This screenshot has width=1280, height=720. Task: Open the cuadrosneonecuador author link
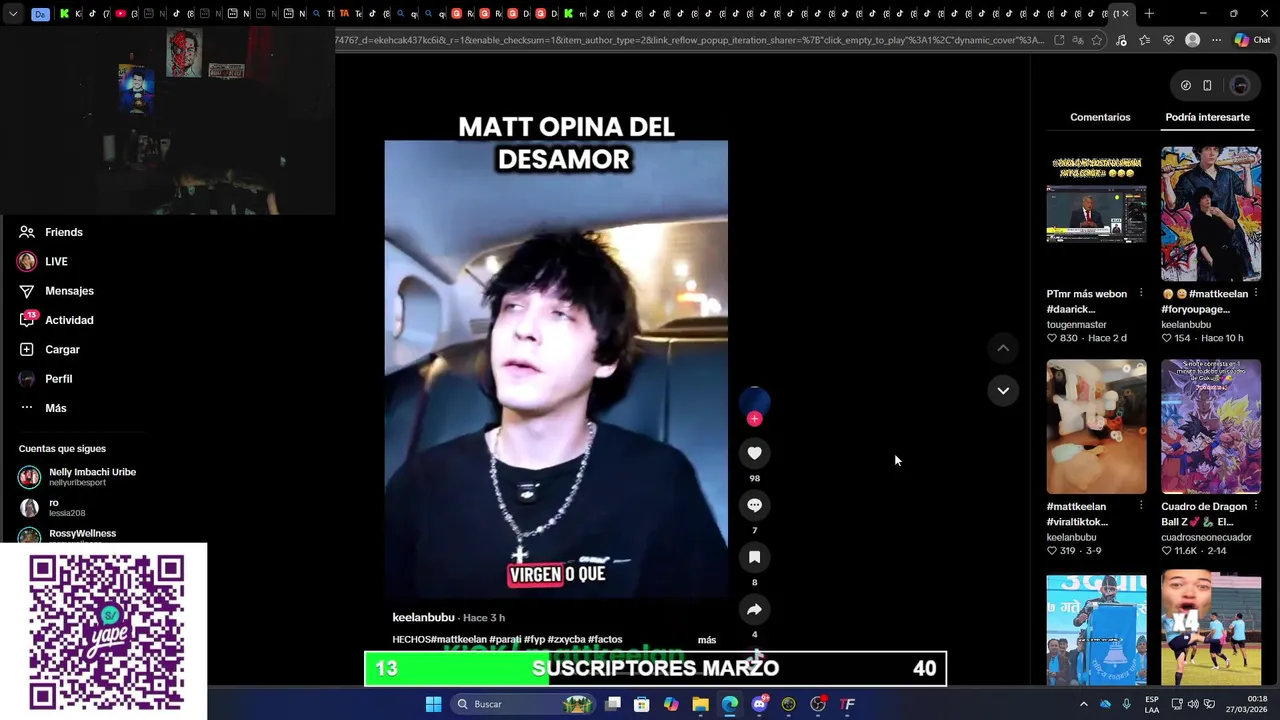(1206, 537)
